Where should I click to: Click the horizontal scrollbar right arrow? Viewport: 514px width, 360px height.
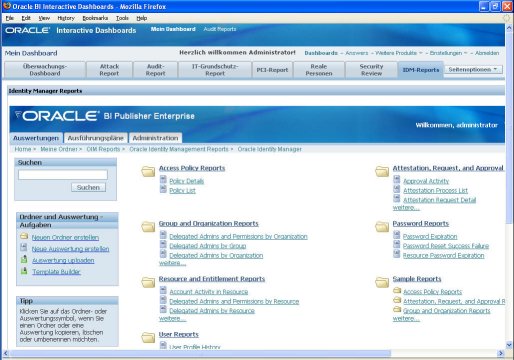click(501, 353)
